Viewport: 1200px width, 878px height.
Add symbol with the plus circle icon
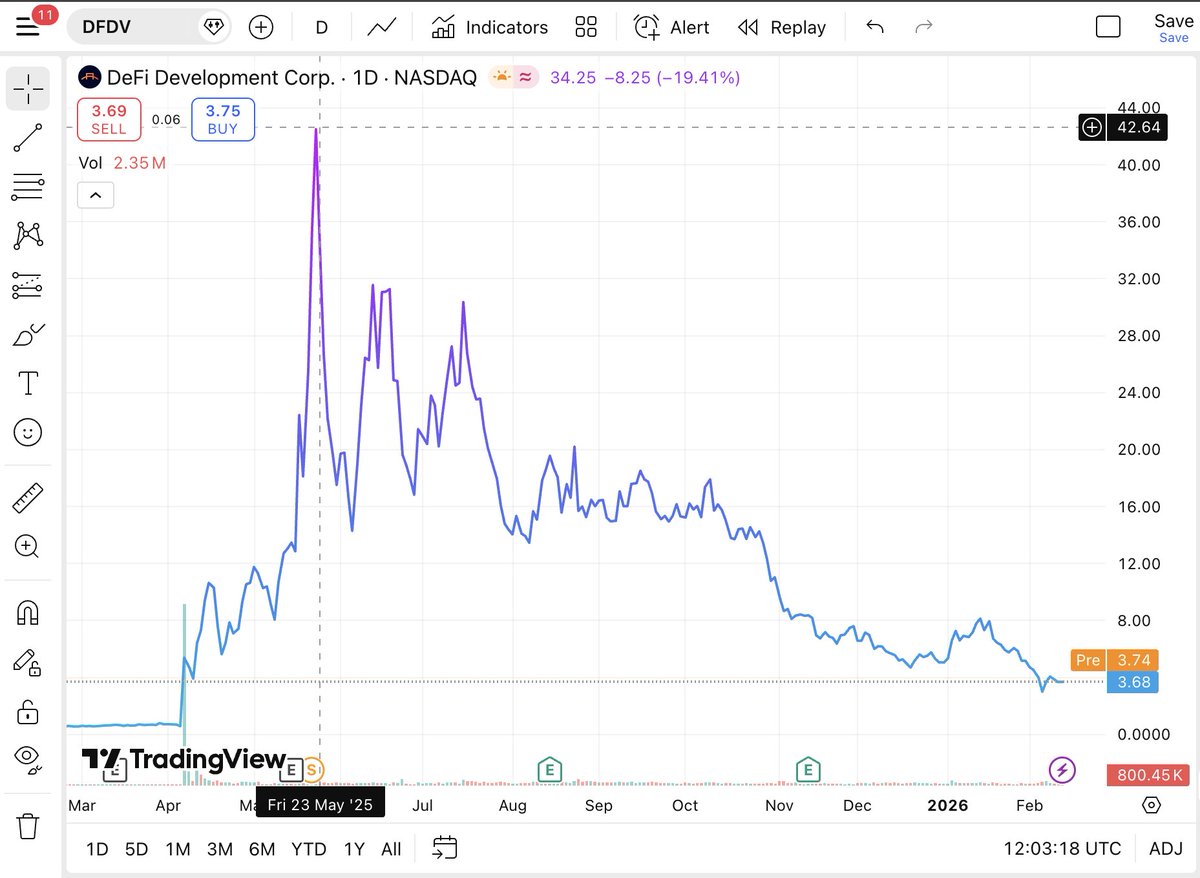point(261,27)
